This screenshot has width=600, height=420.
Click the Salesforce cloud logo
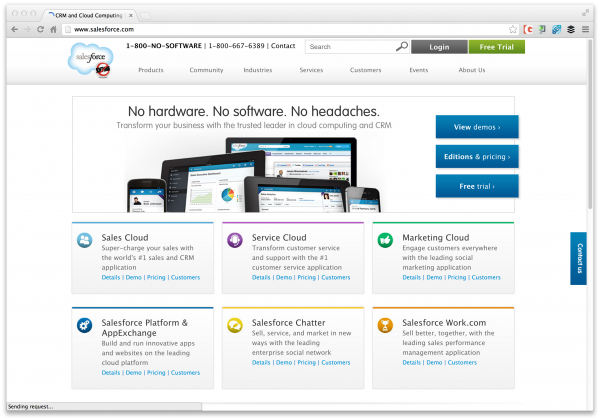point(91,60)
